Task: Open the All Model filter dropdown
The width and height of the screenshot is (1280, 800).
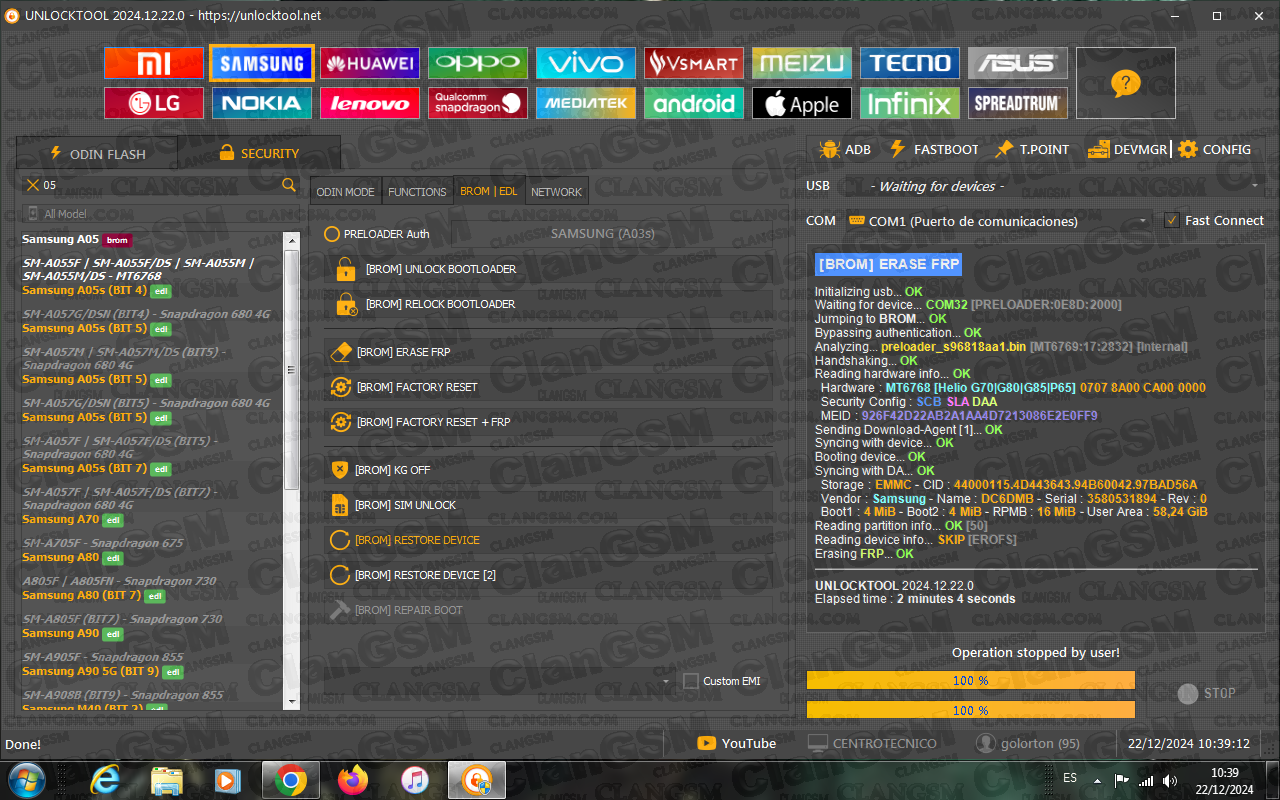Action: [160, 214]
